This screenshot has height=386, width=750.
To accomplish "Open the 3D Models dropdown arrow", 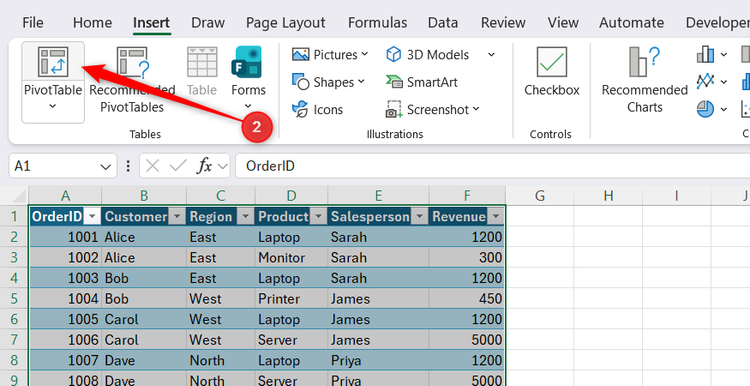I will tap(491, 55).
